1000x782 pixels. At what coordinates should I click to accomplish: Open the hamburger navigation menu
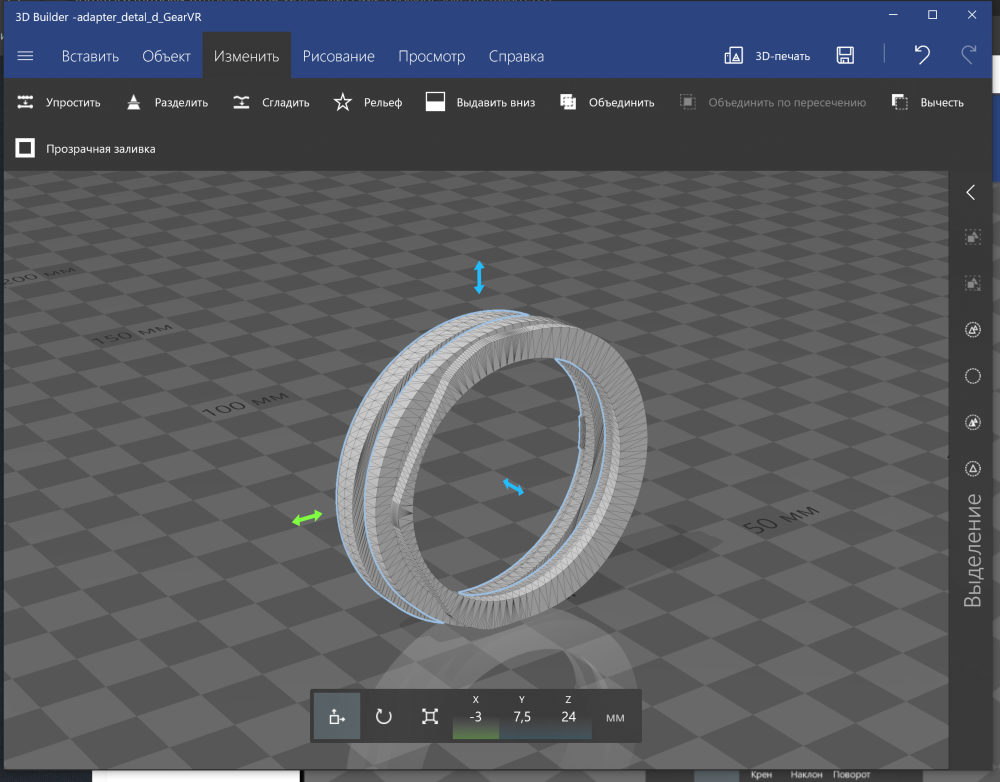click(x=26, y=56)
